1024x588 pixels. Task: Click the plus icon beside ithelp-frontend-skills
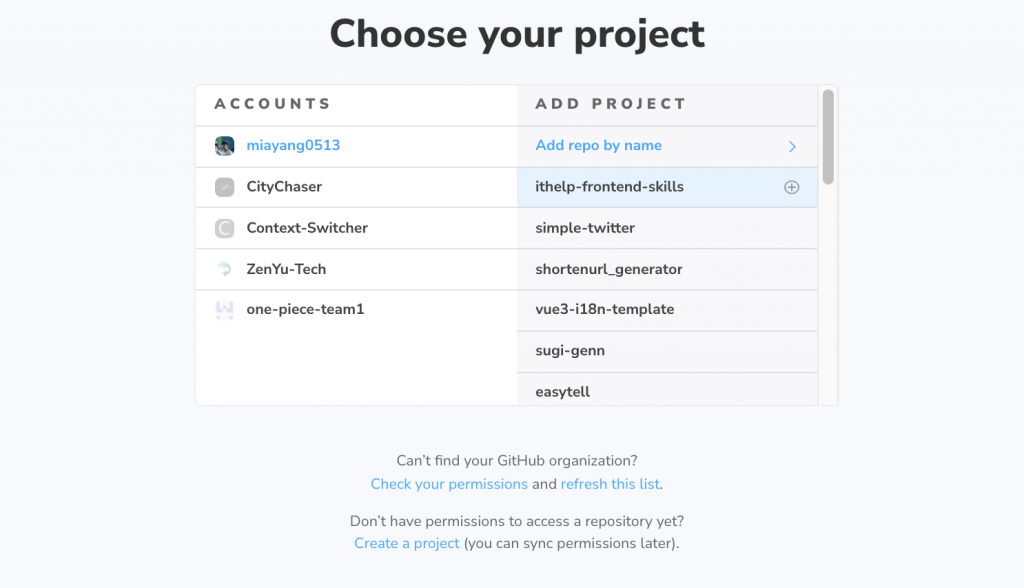[791, 187]
